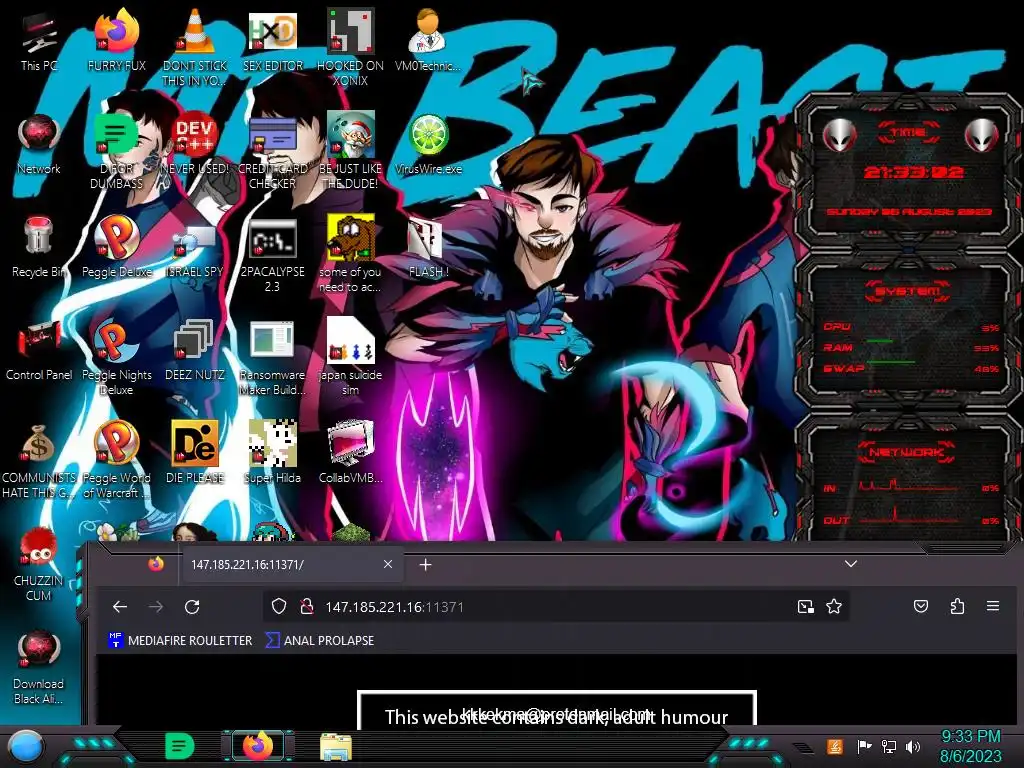Open the Pocket save icon
This screenshot has width=1024, height=768.
(x=921, y=607)
